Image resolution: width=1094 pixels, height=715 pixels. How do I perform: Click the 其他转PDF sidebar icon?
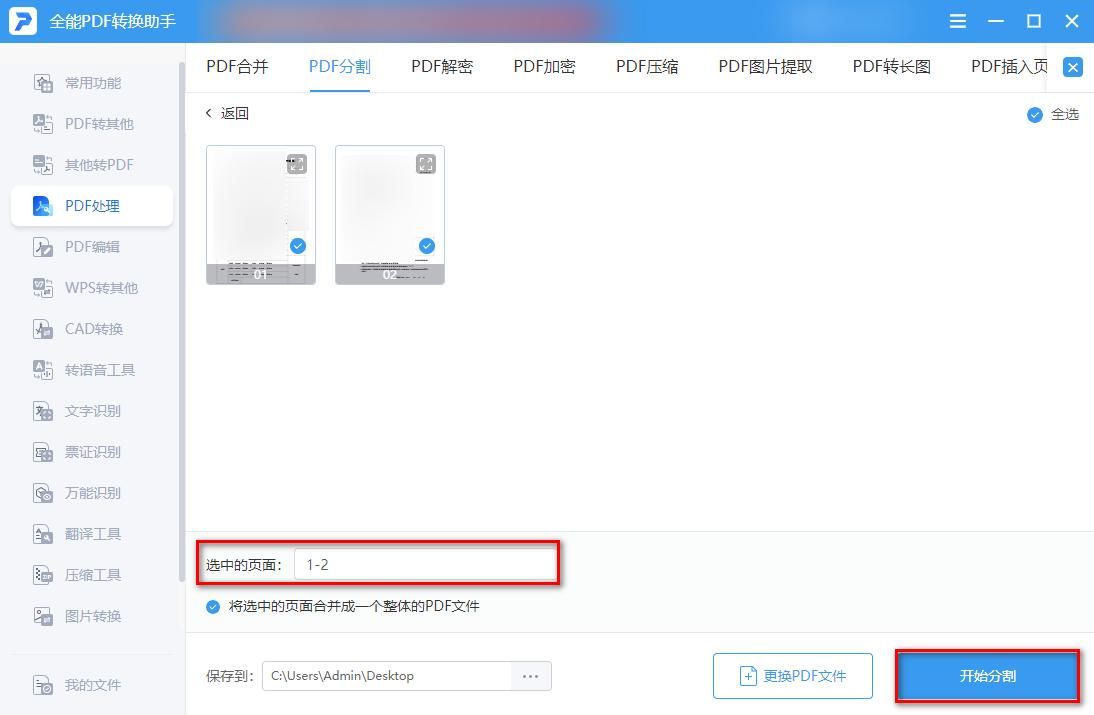[x=43, y=165]
